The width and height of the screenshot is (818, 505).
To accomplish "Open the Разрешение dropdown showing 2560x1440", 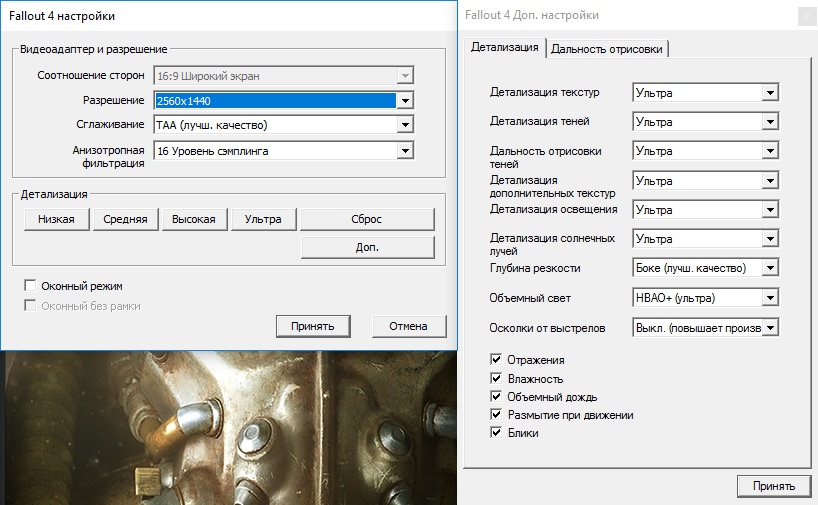I will 284,100.
